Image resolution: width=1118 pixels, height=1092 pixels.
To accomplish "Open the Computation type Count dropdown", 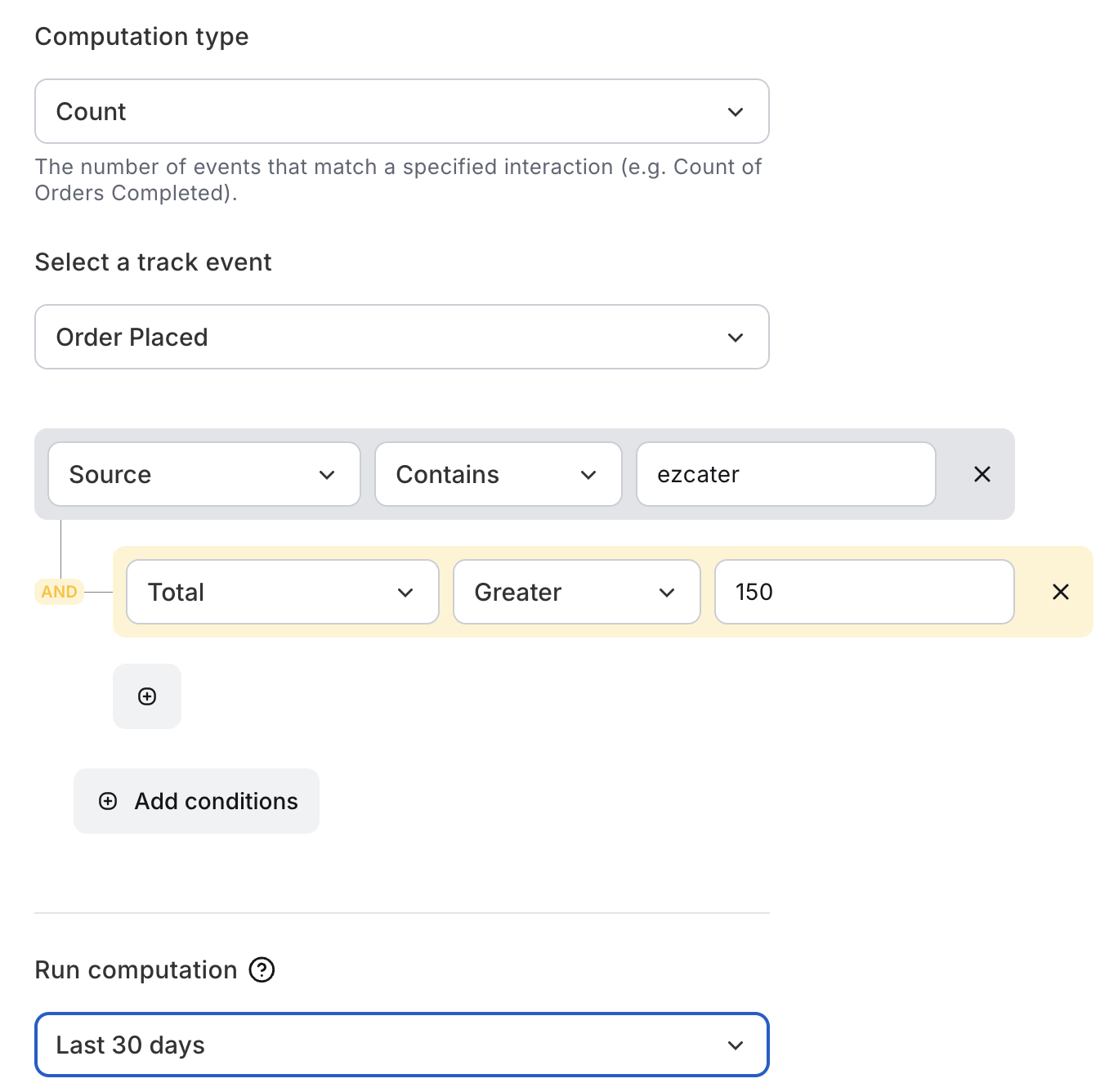I will pos(402,111).
